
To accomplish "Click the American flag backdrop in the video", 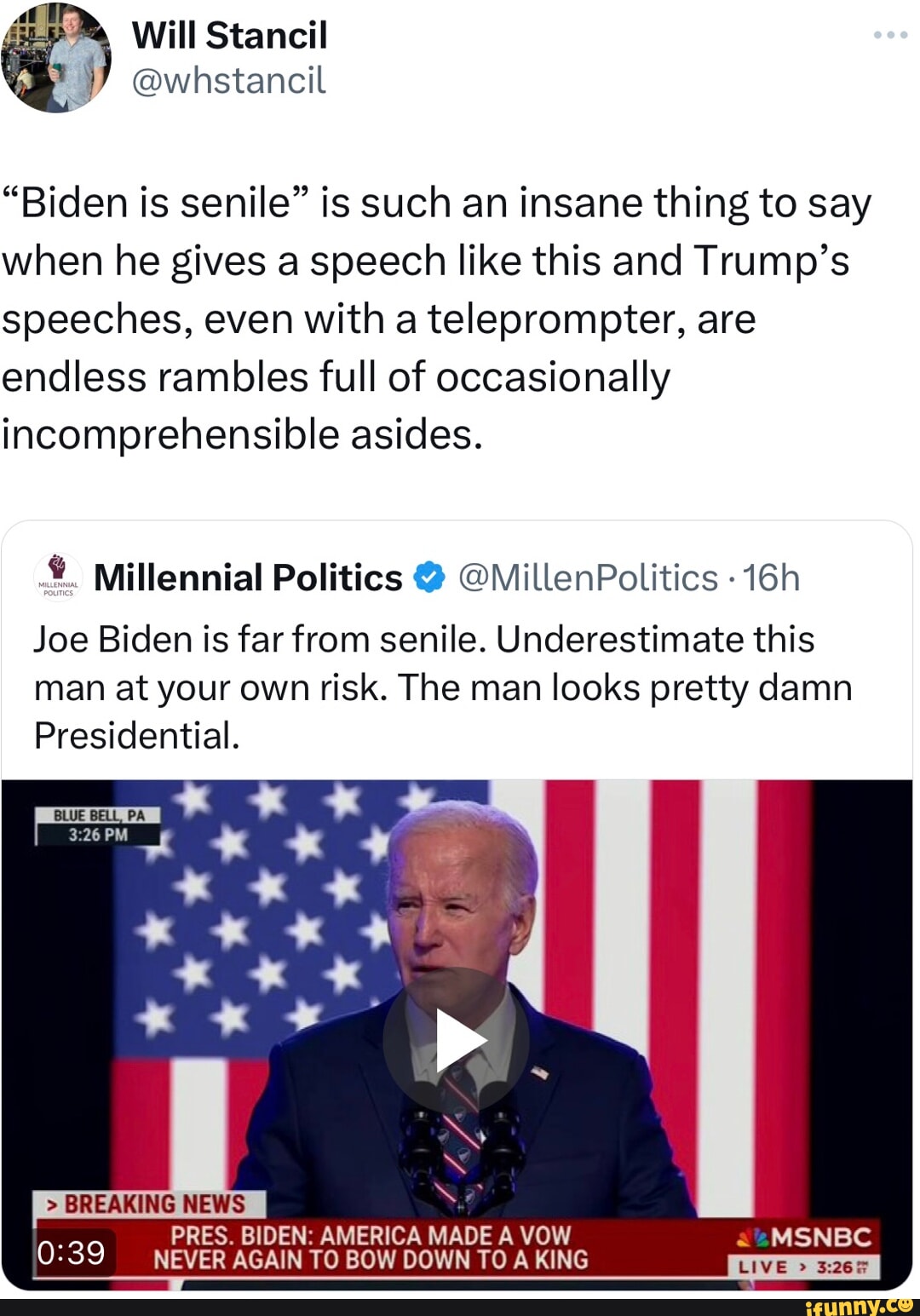I will pyautogui.click(x=213, y=937).
